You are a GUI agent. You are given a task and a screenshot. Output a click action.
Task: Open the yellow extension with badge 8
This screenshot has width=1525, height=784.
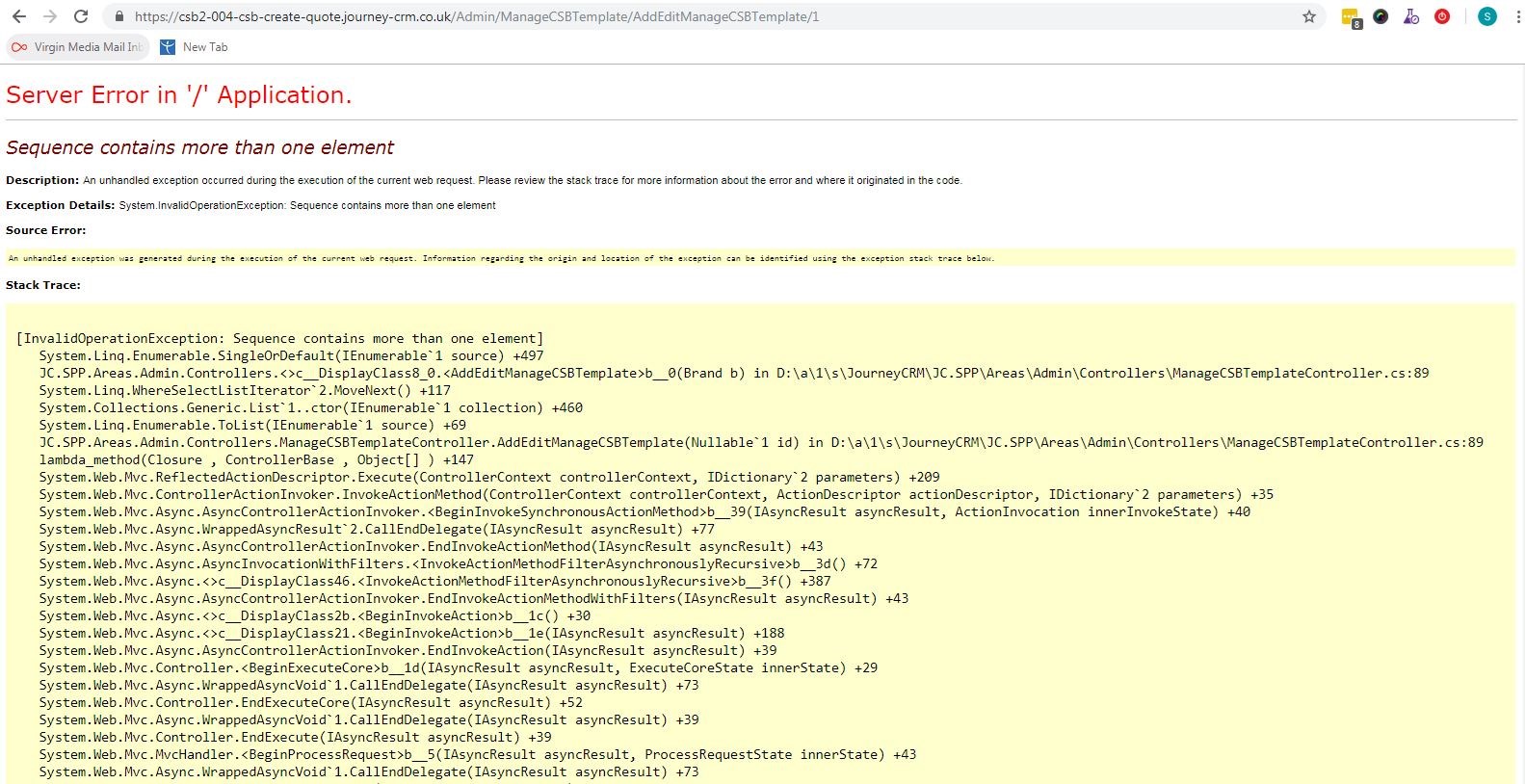coord(1351,17)
